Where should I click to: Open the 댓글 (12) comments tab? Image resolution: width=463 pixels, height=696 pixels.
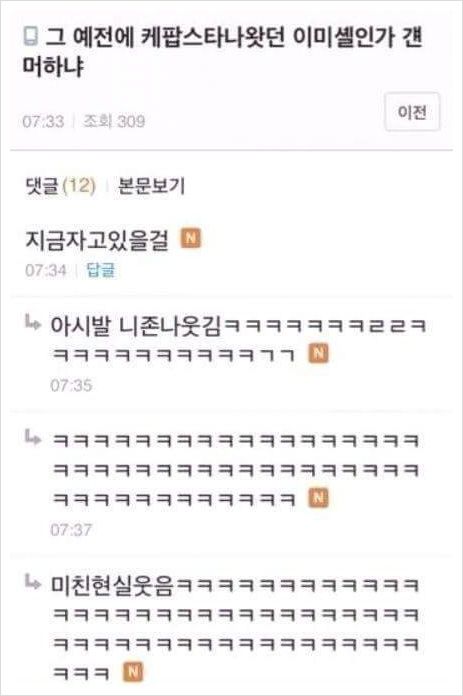tap(60, 186)
